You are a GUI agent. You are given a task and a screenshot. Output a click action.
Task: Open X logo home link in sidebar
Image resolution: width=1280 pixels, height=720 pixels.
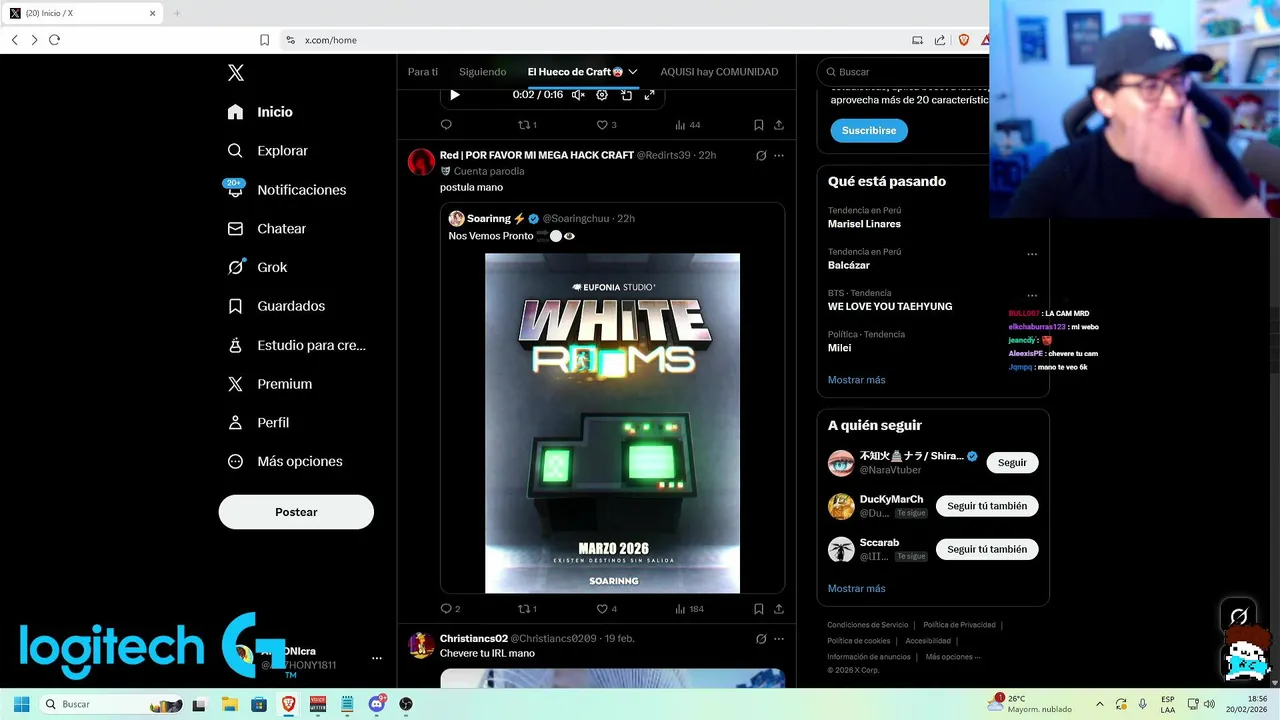pos(236,73)
